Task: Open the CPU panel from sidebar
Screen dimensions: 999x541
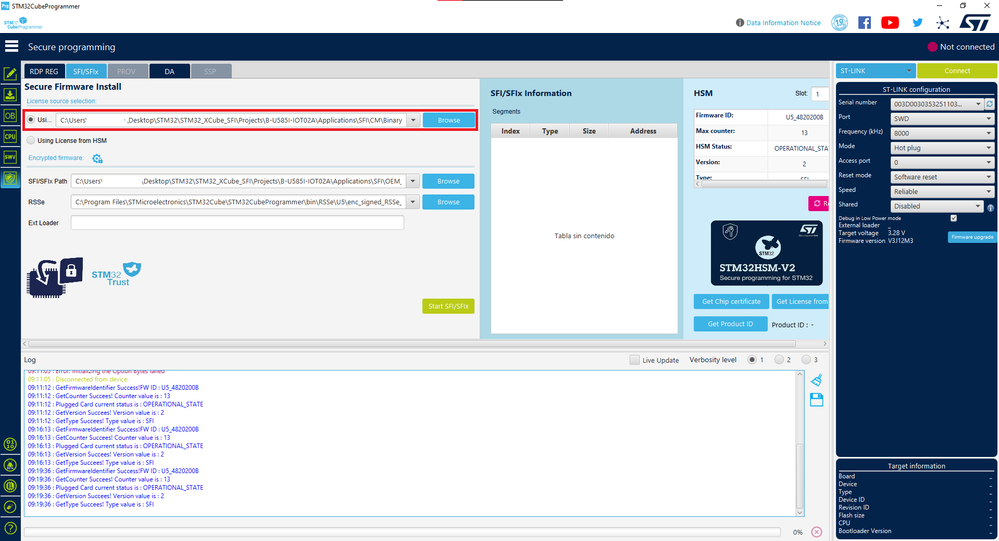Action: coord(10,136)
